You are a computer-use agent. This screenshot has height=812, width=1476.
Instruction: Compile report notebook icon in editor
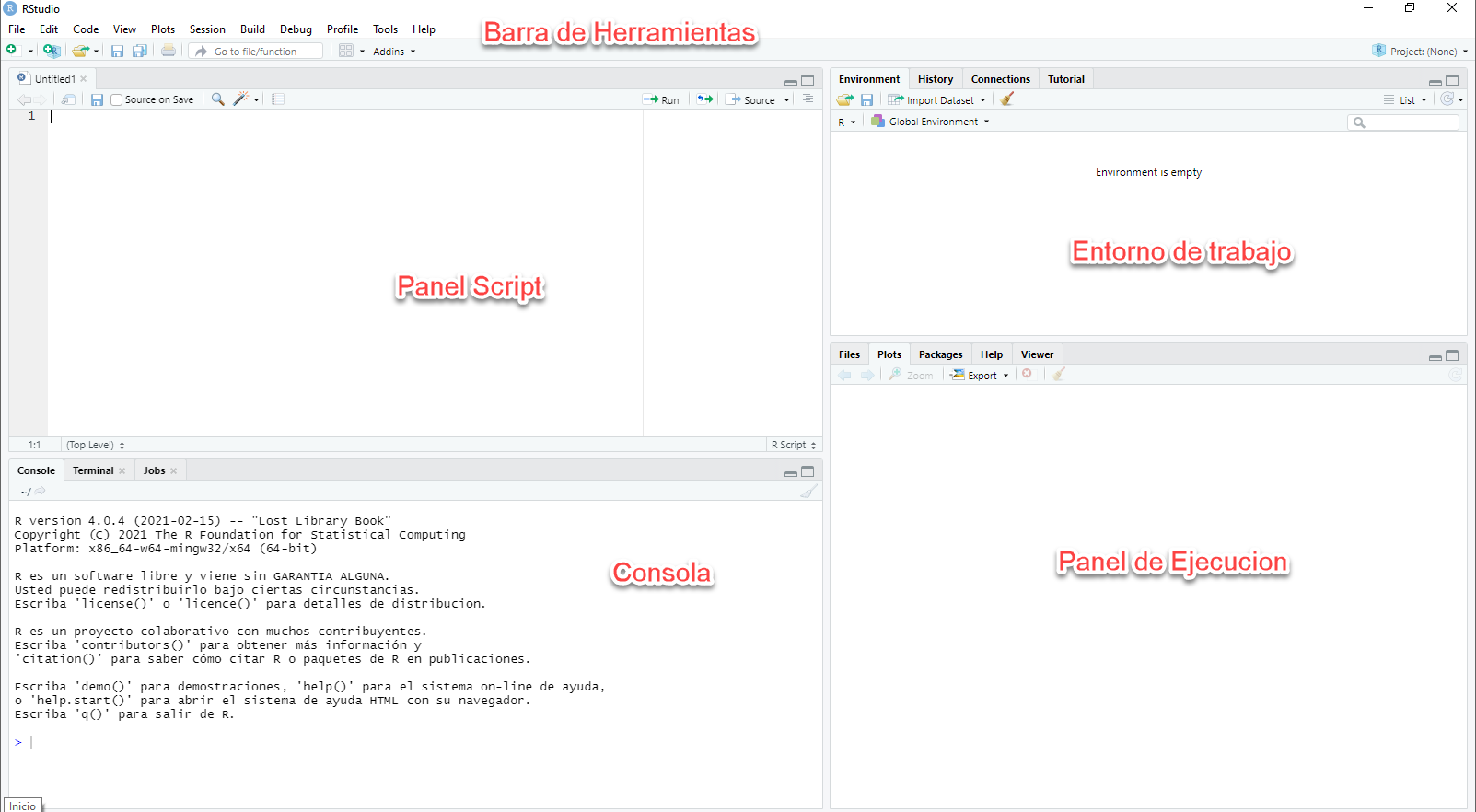278,99
